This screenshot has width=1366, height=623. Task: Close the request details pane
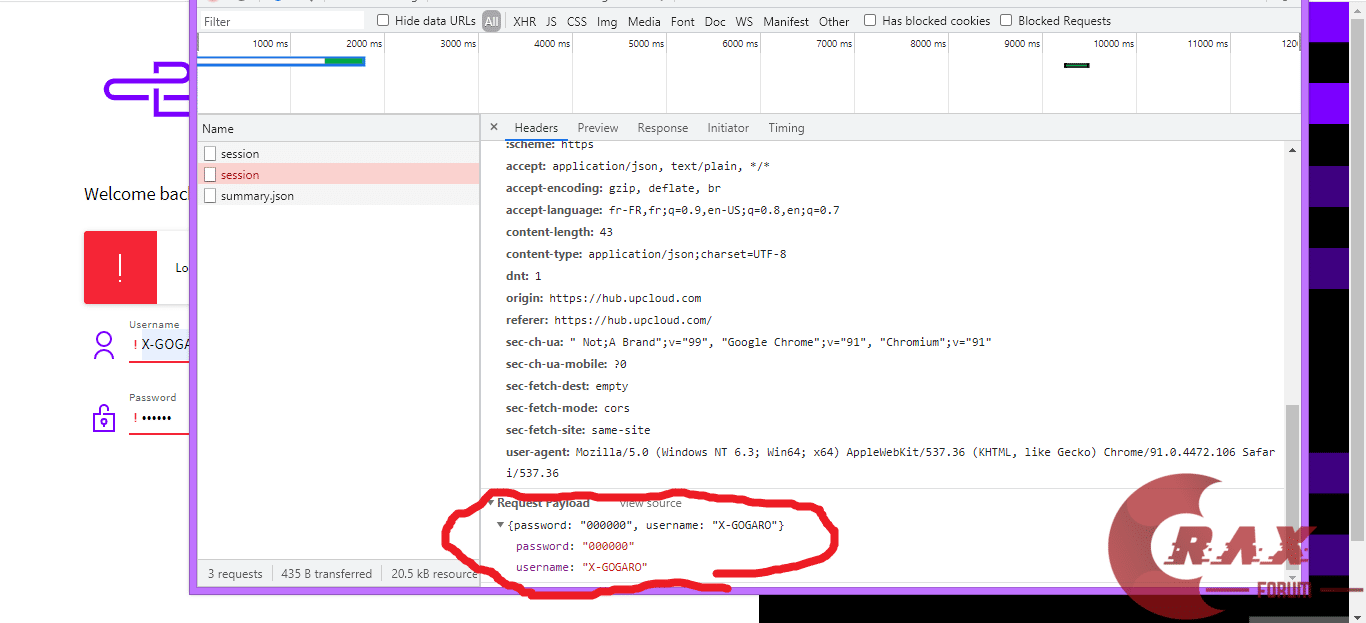pos(494,128)
